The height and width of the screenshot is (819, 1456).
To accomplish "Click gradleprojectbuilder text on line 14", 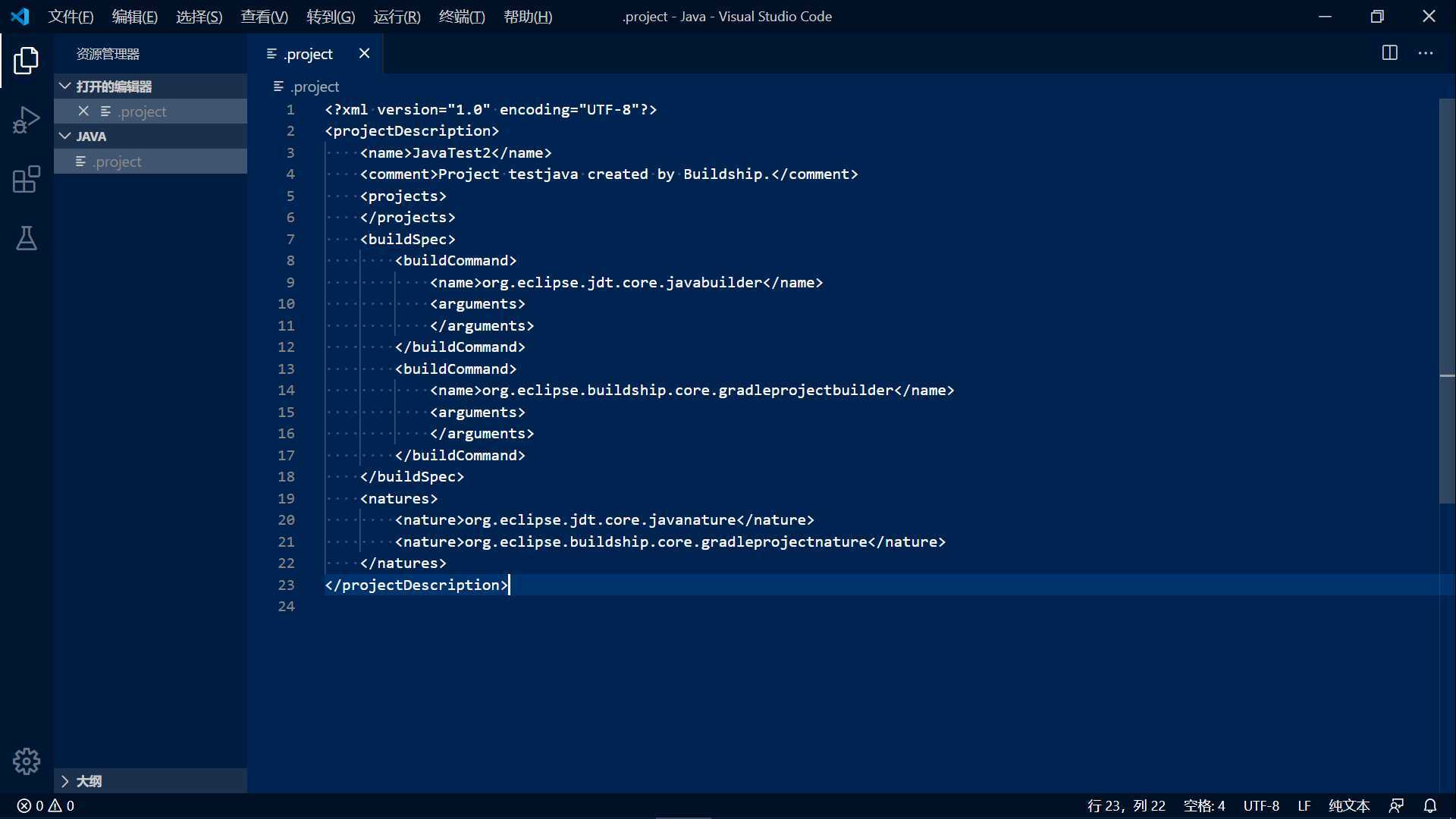I will pyautogui.click(x=806, y=391).
